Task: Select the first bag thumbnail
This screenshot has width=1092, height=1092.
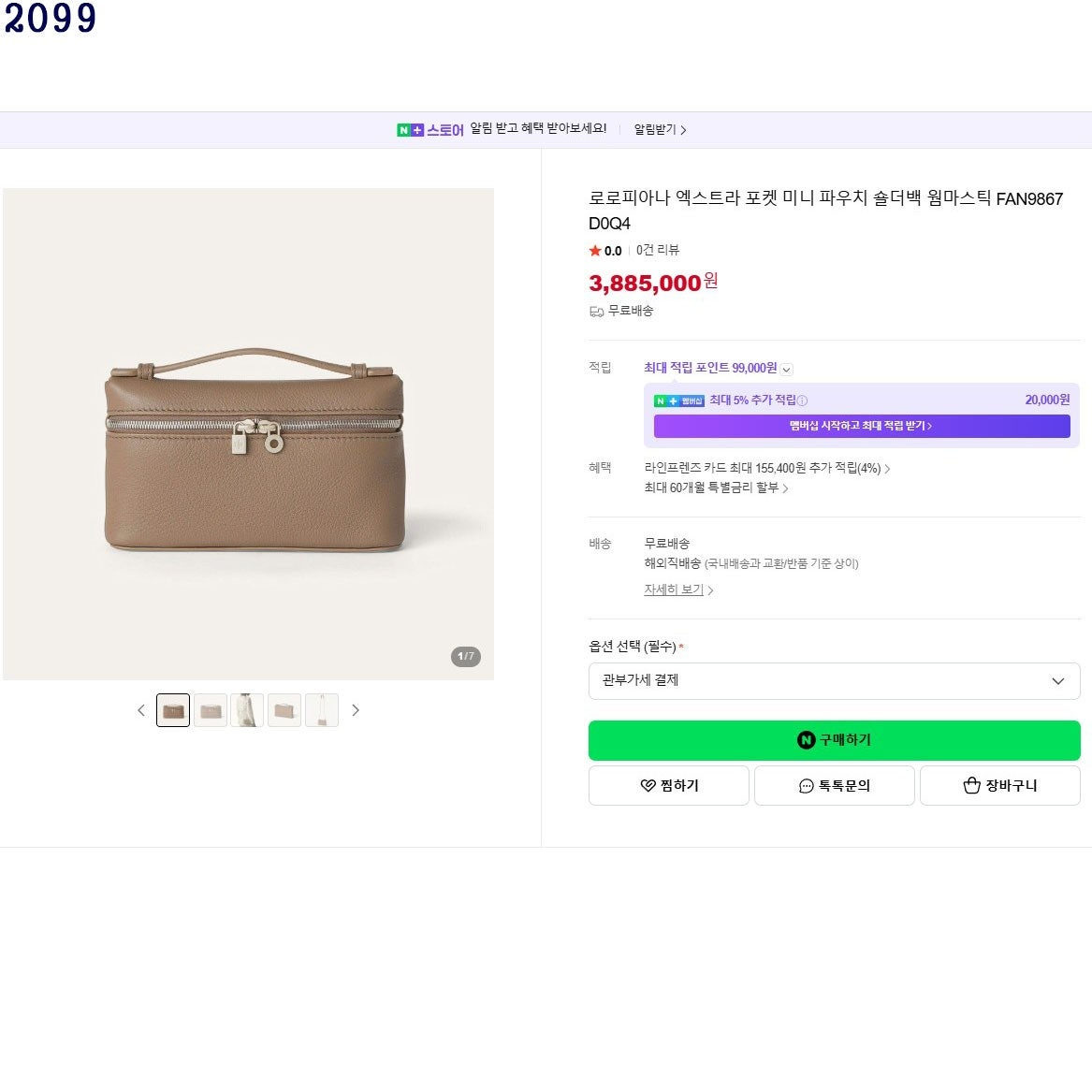Action: [x=173, y=710]
